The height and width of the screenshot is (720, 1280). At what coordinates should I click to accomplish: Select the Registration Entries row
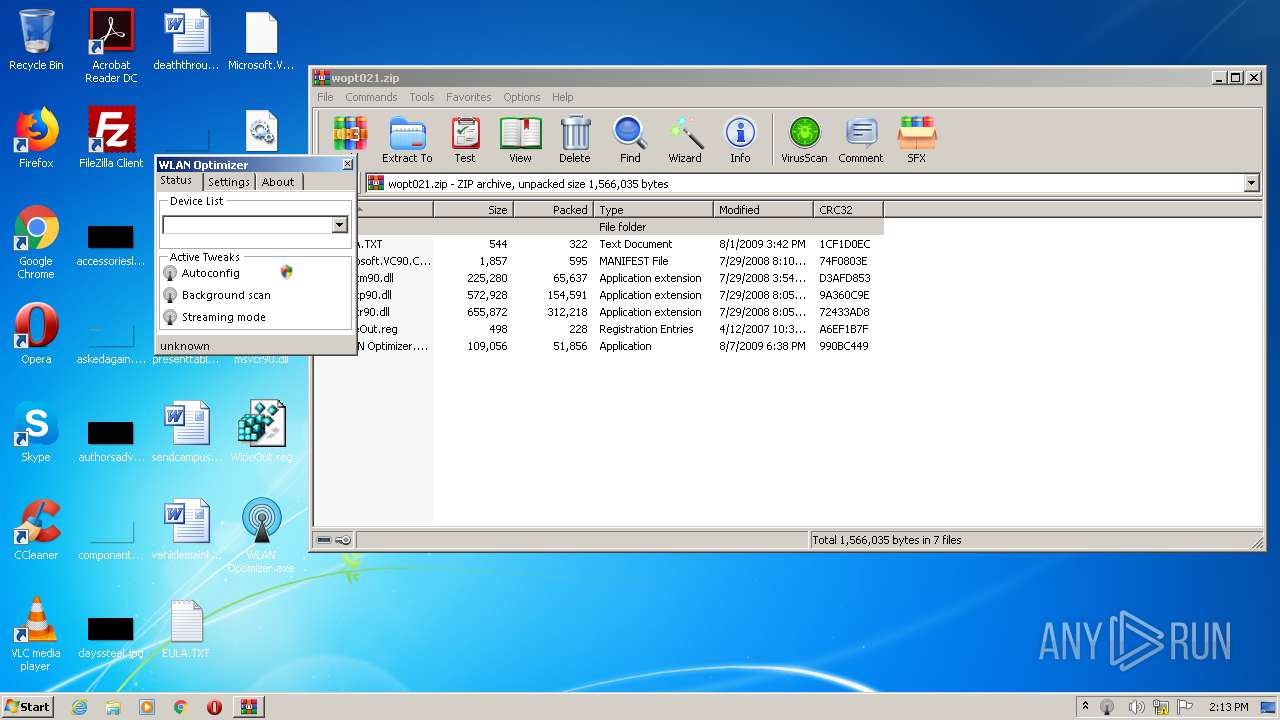coord(599,329)
